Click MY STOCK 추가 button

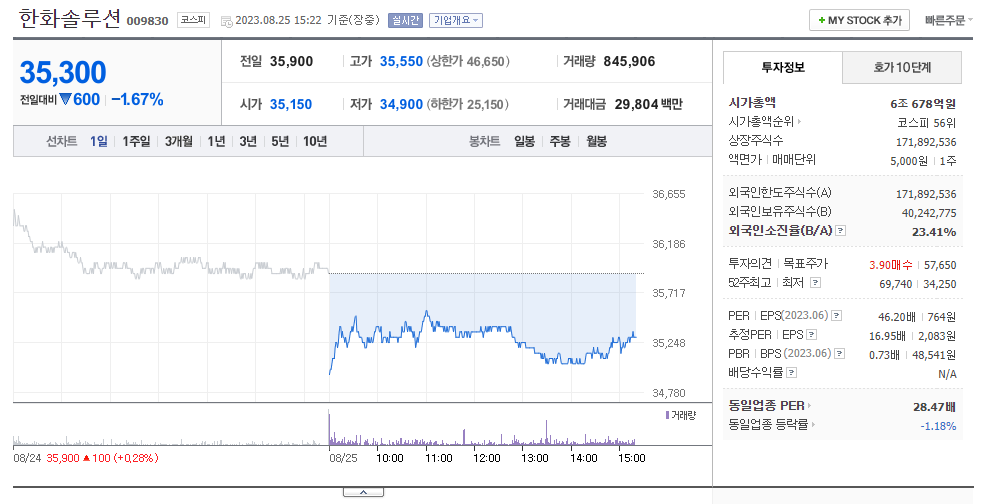pos(860,20)
